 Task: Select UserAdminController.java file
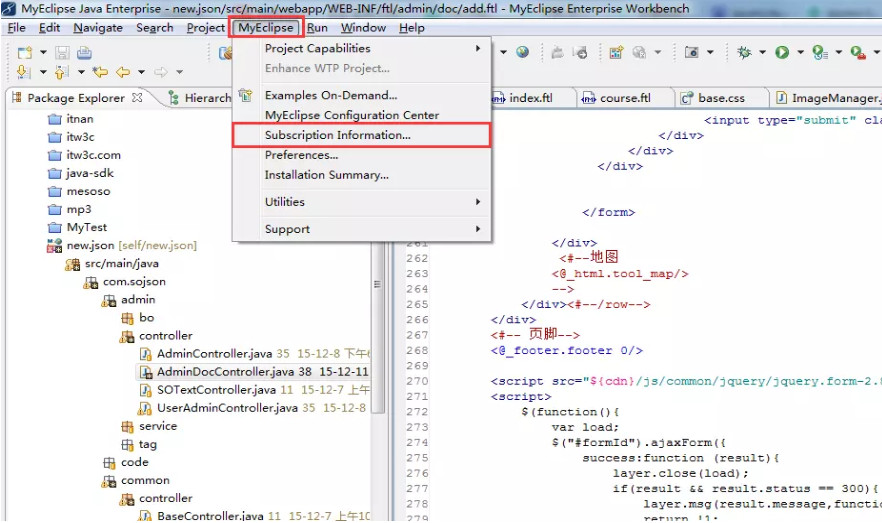point(253,408)
